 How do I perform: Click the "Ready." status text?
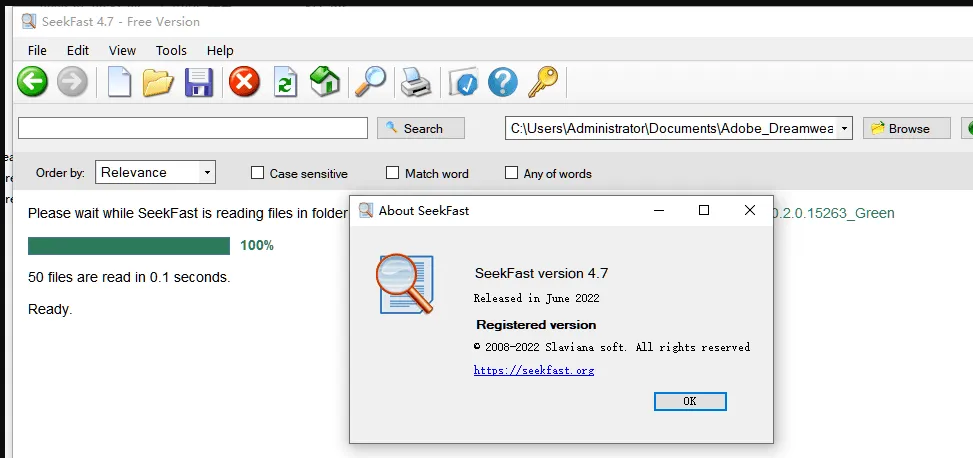click(x=50, y=309)
